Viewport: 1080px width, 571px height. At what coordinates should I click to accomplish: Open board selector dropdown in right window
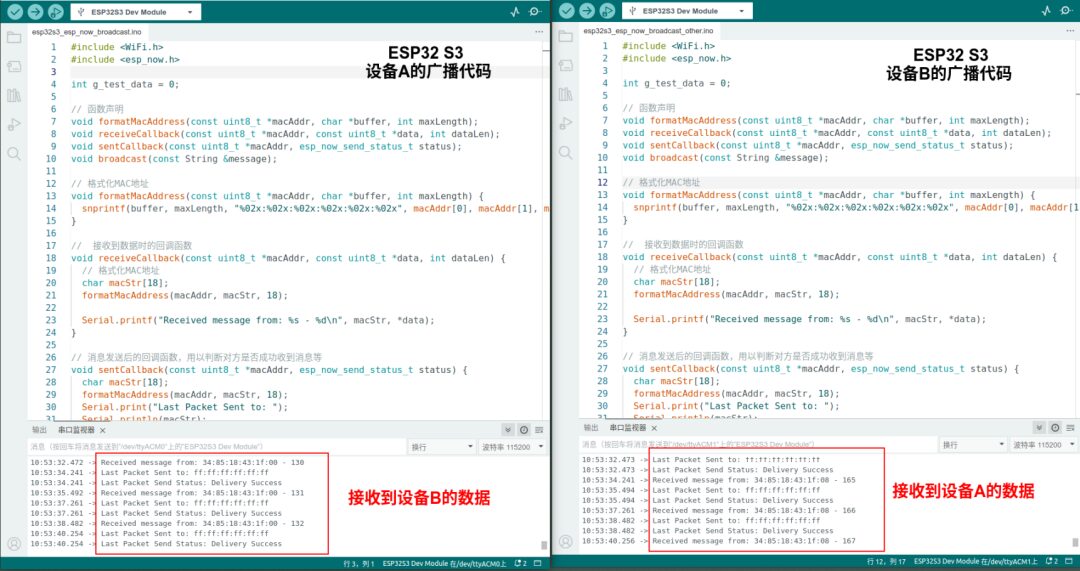click(687, 11)
